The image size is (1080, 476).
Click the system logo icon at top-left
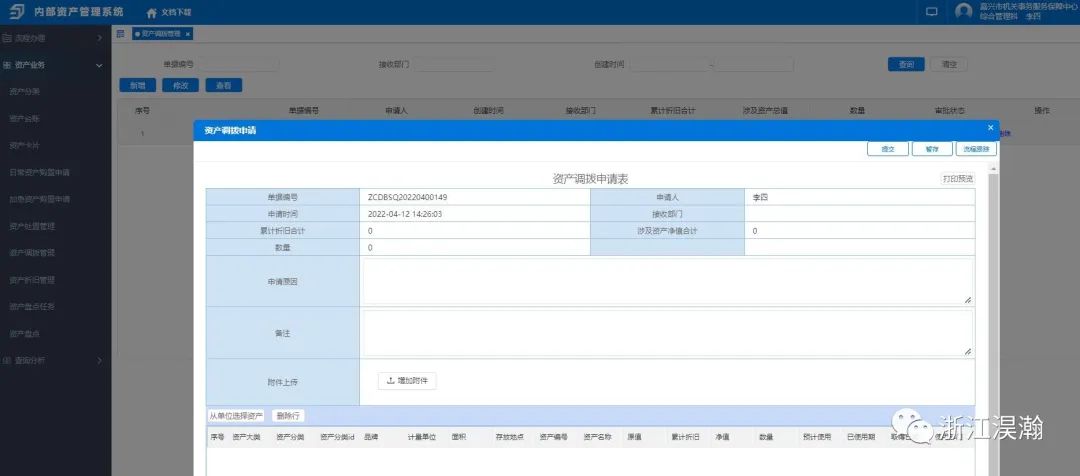tap(14, 12)
